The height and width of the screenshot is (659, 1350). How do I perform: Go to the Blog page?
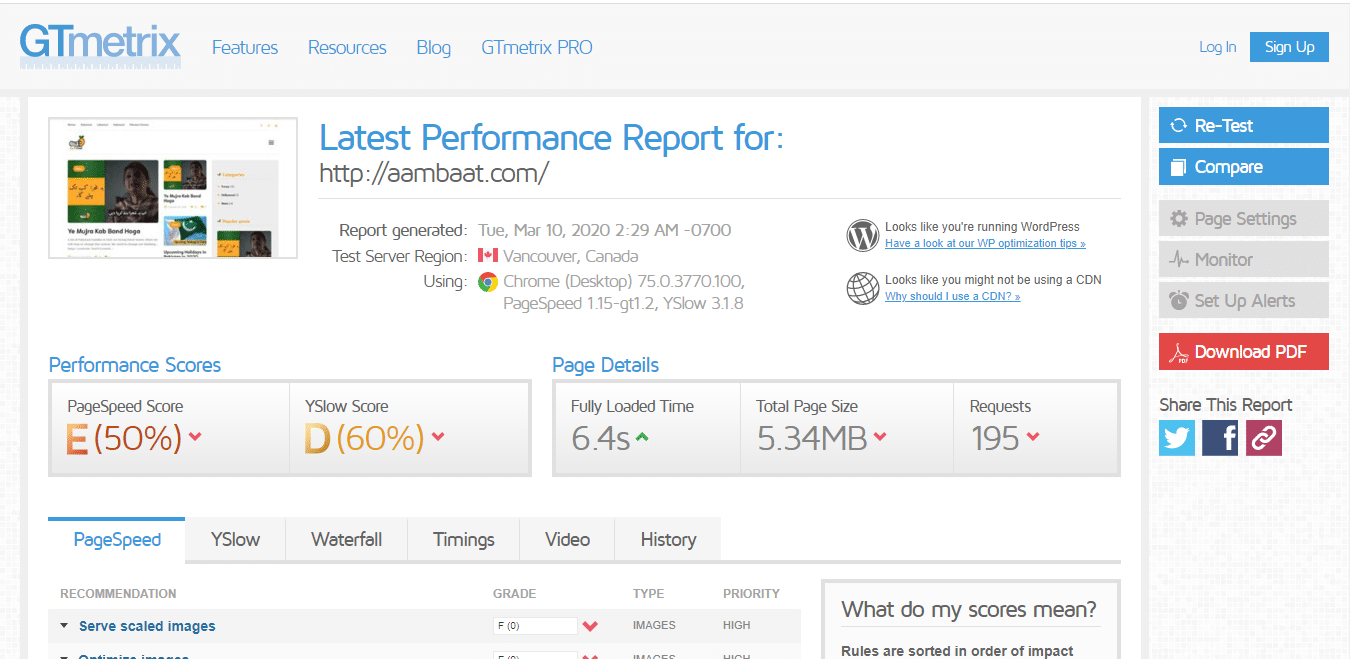coord(433,47)
